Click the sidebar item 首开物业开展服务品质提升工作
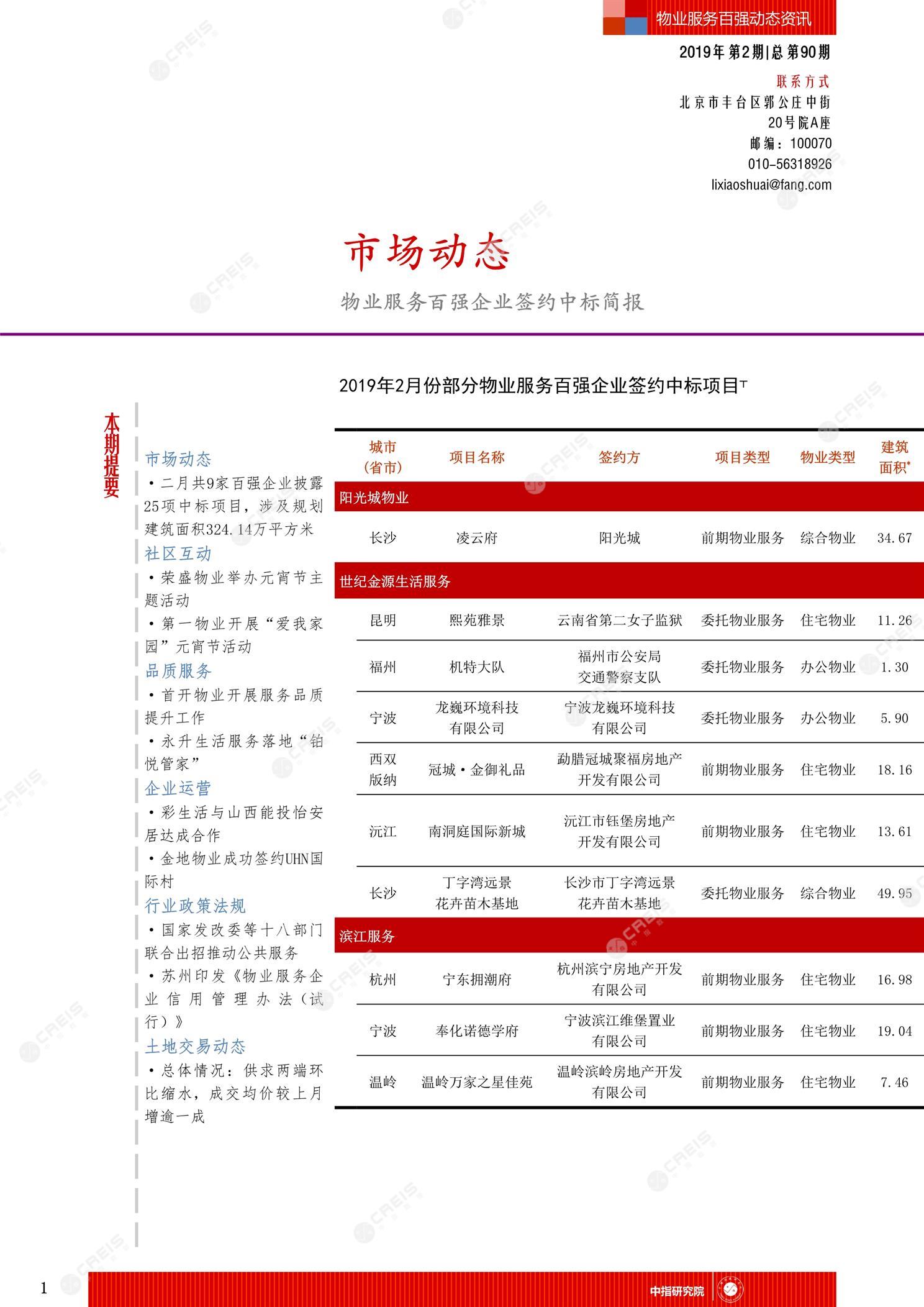The height and width of the screenshot is (1307, 924). pos(234,706)
